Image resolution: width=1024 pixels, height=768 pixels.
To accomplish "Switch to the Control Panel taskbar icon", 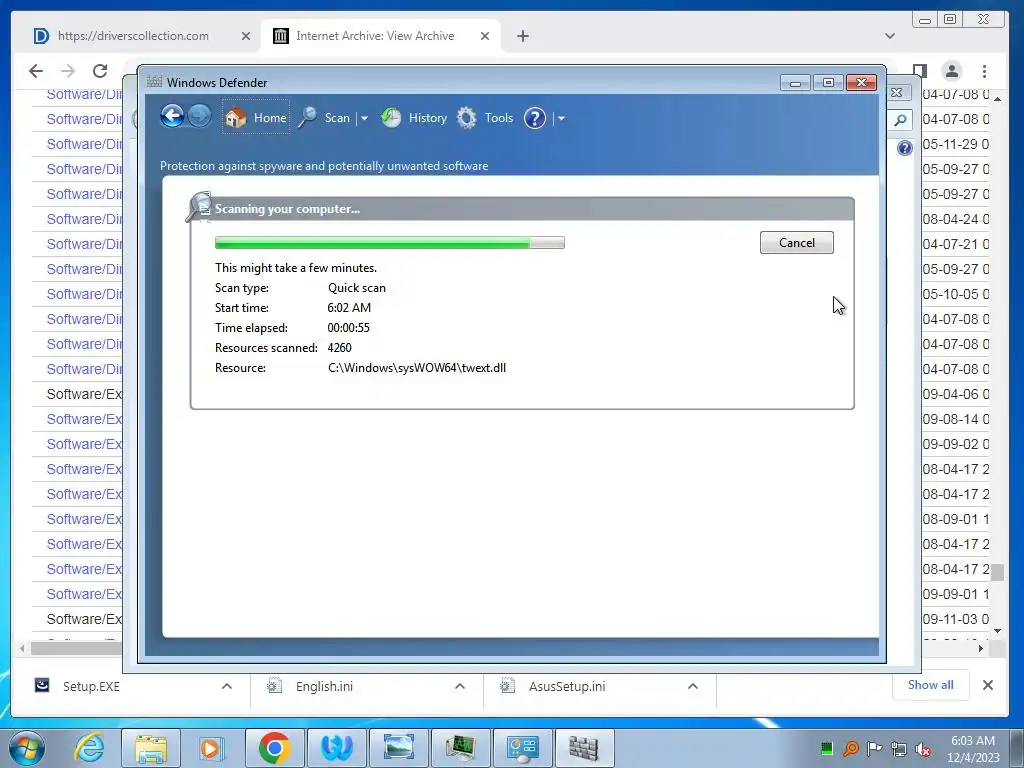I will point(522,748).
